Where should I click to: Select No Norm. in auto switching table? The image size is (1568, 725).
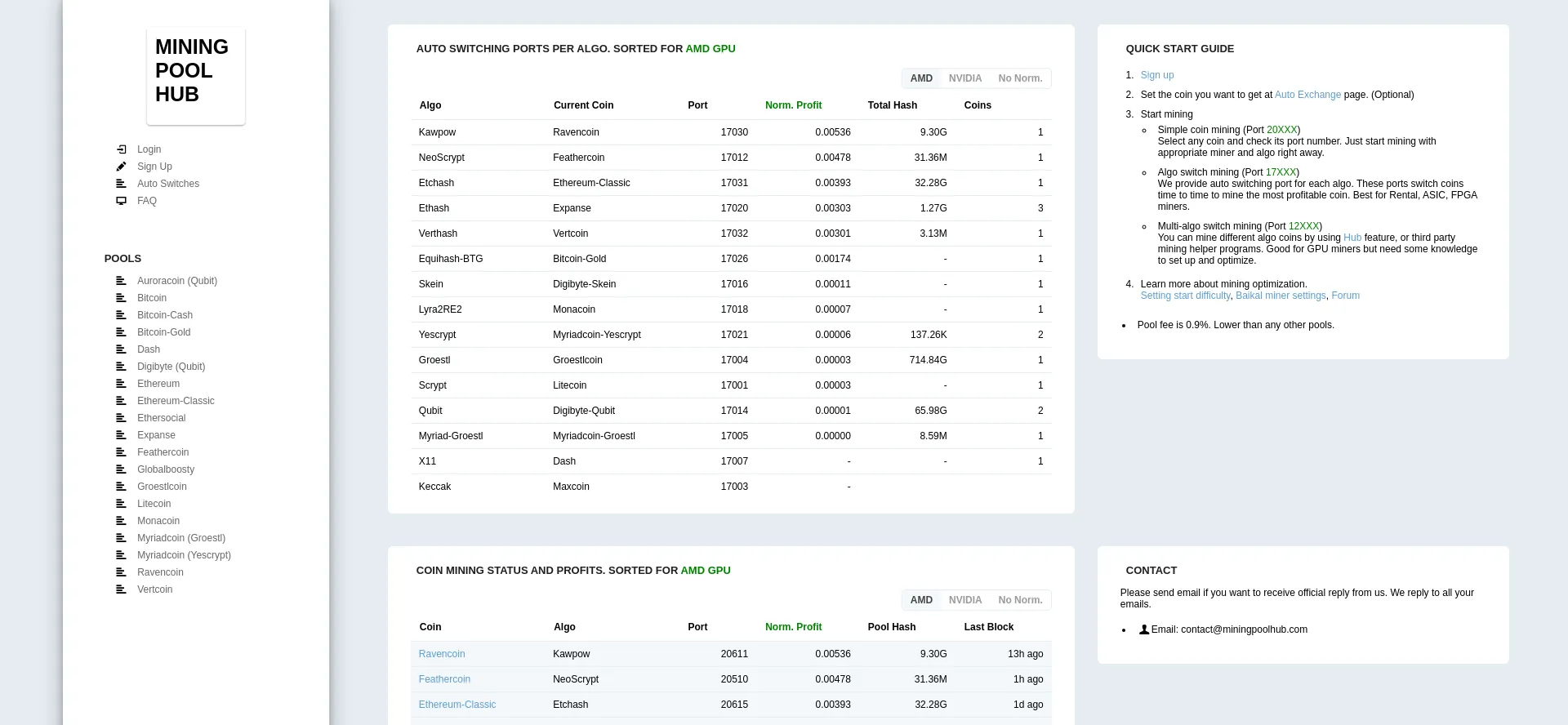[1020, 78]
